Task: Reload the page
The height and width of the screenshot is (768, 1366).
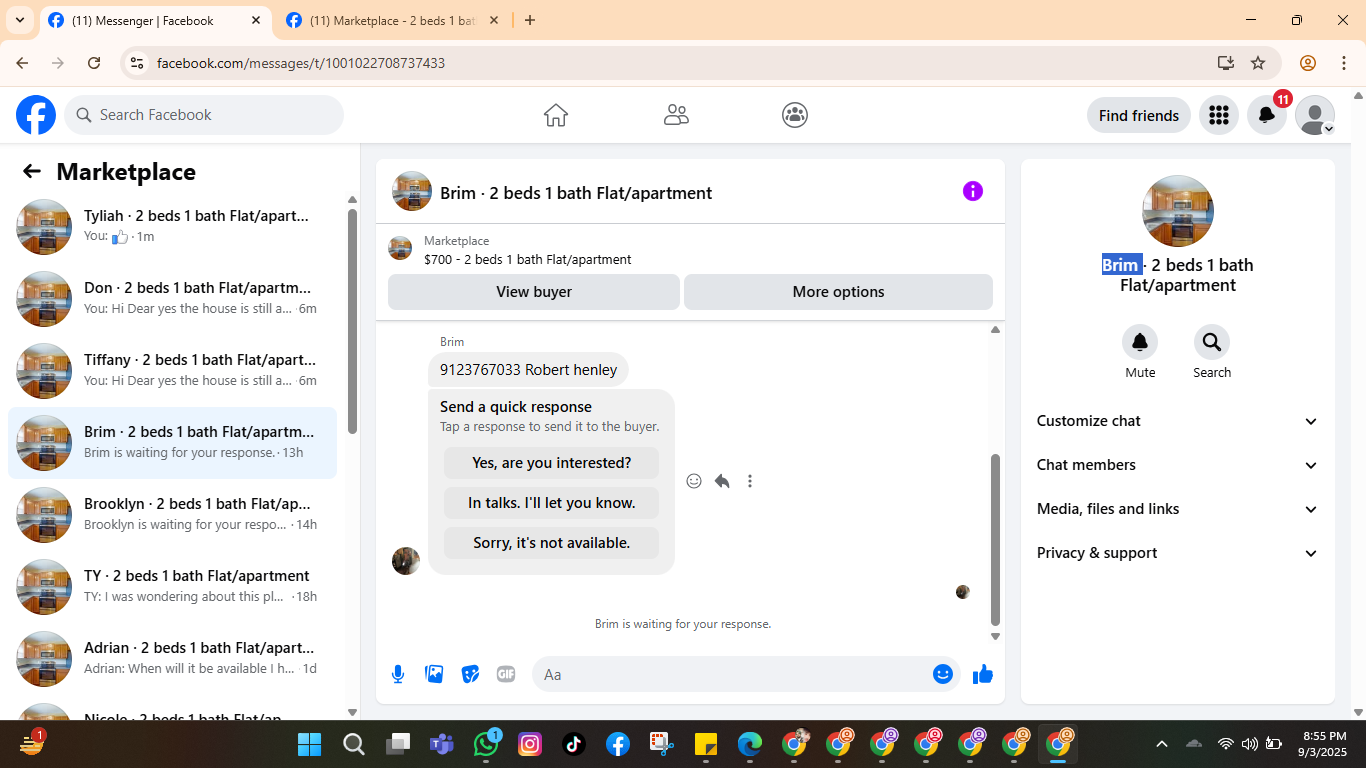Action: coord(94,63)
